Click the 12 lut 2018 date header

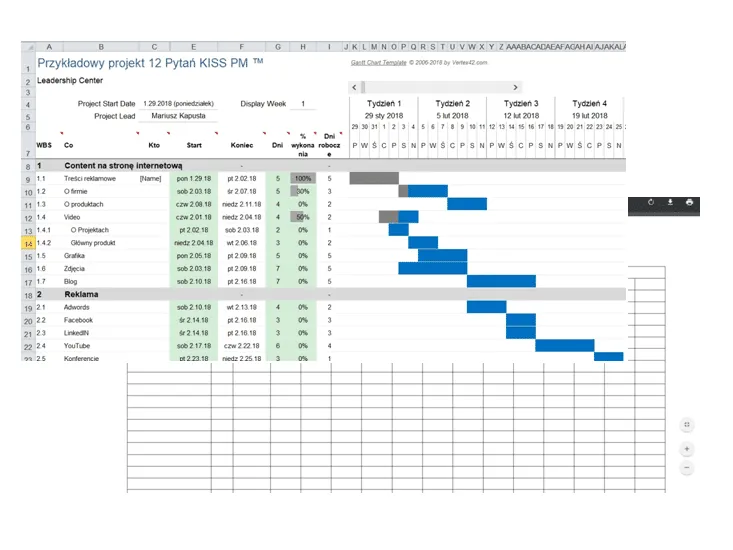tap(521, 115)
